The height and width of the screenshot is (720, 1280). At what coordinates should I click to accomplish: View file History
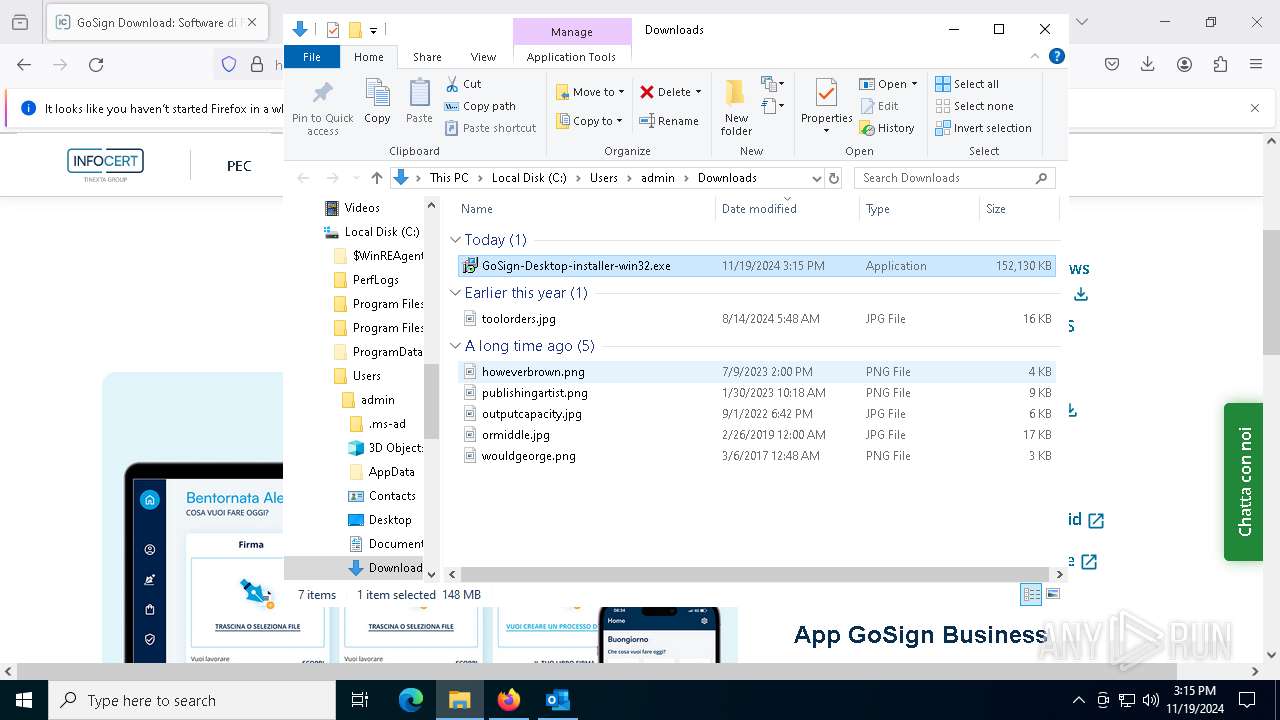(x=887, y=128)
